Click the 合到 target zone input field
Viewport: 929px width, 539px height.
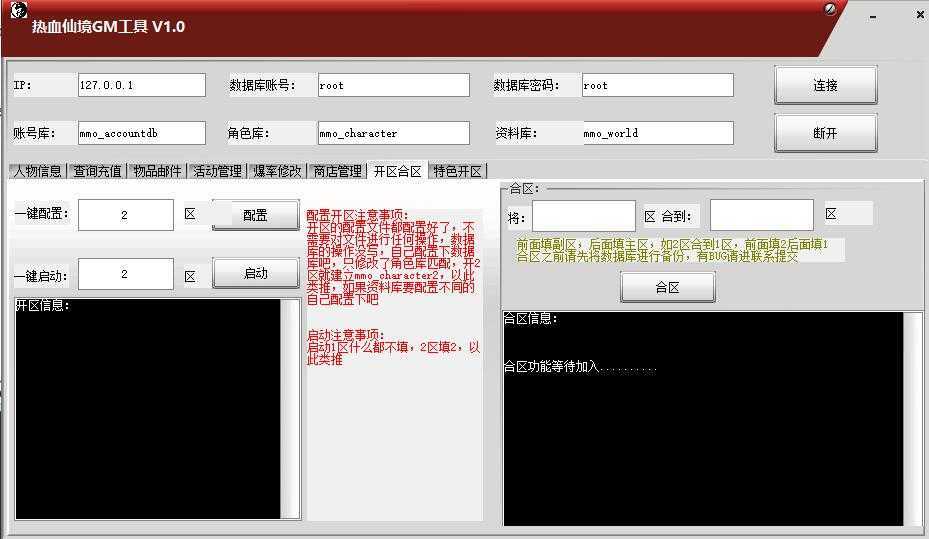[x=761, y=215]
